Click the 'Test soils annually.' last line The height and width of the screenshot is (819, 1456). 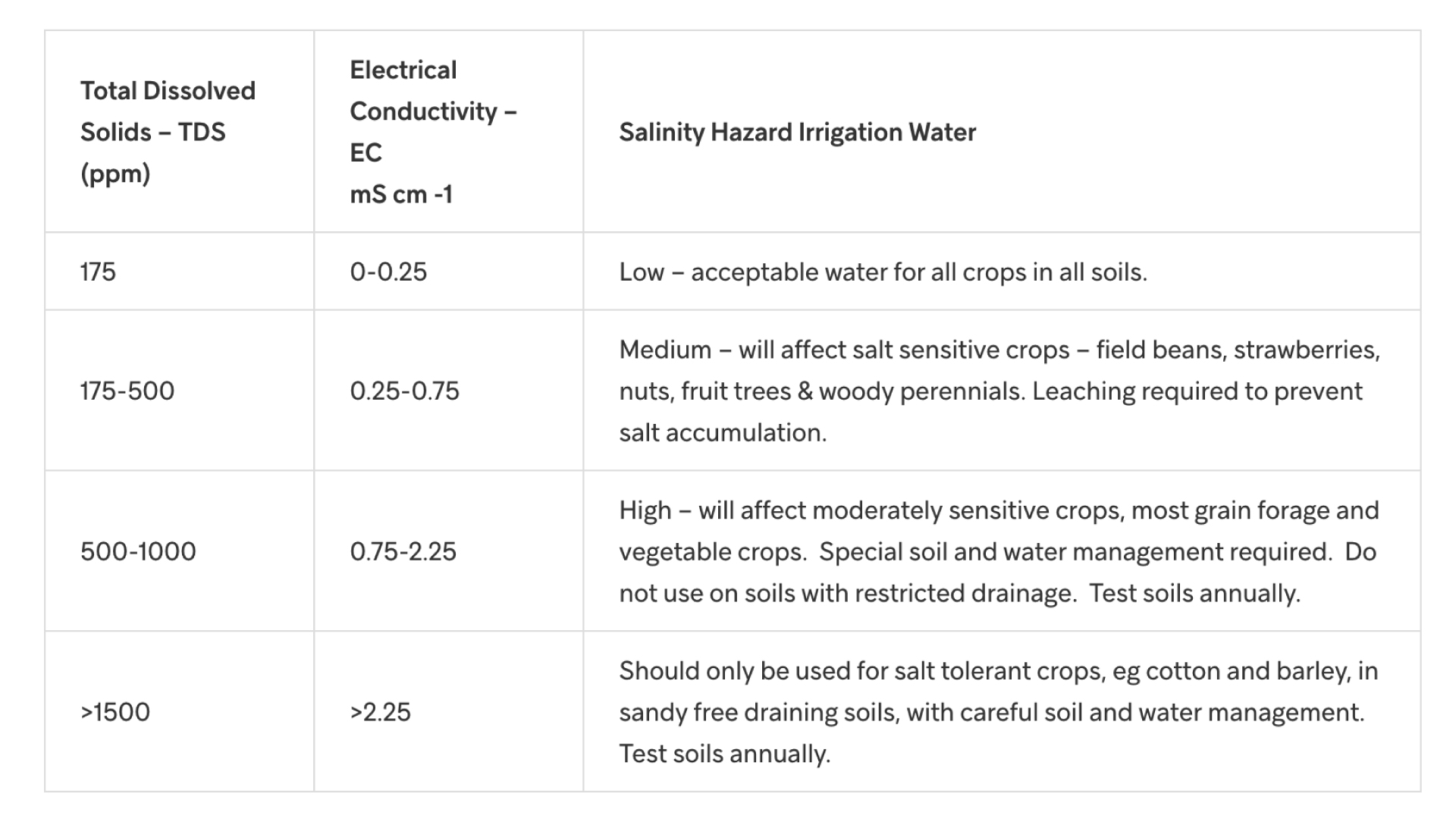tap(725, 754)
